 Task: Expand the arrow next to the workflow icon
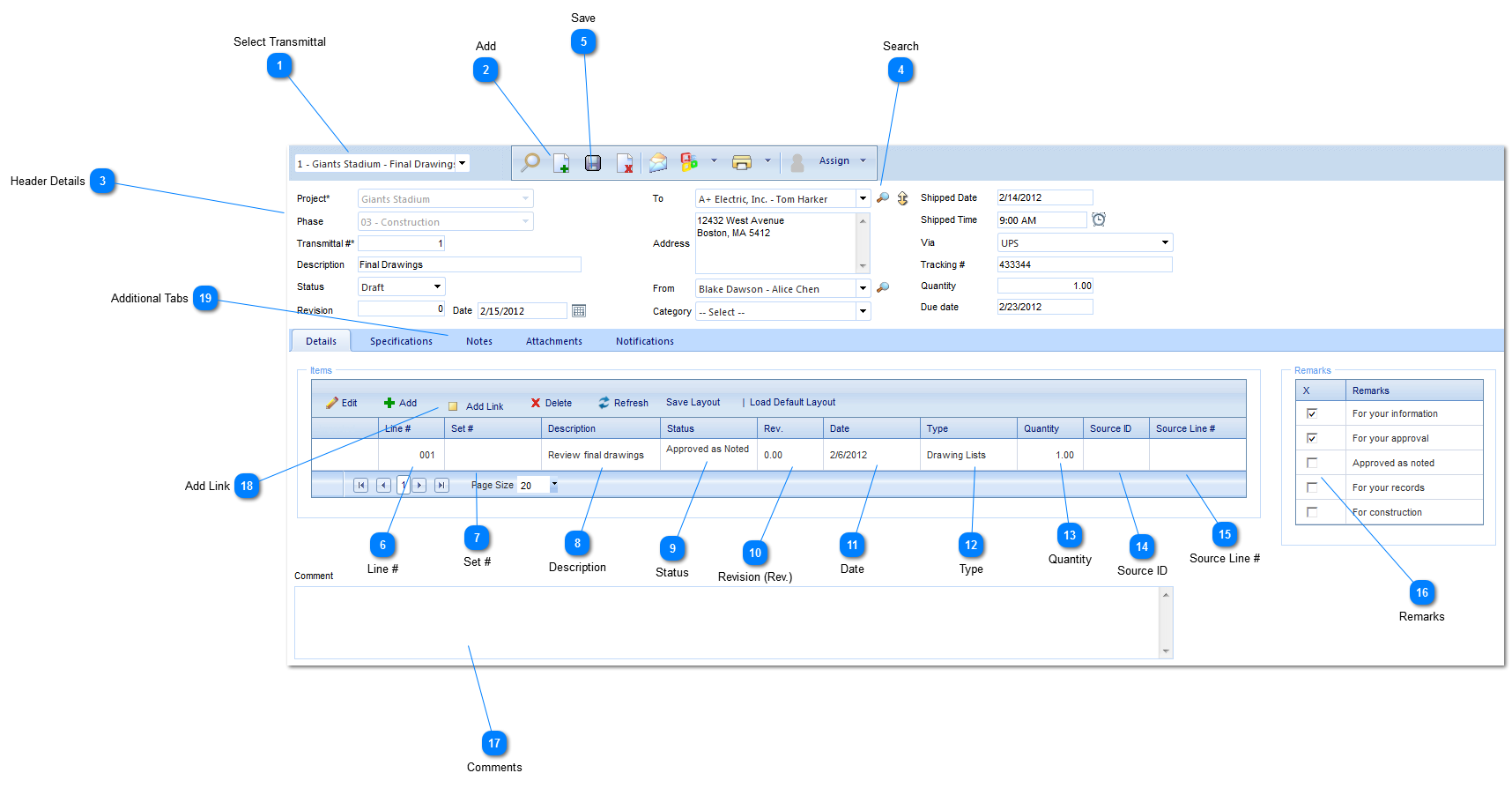[714, 161]
